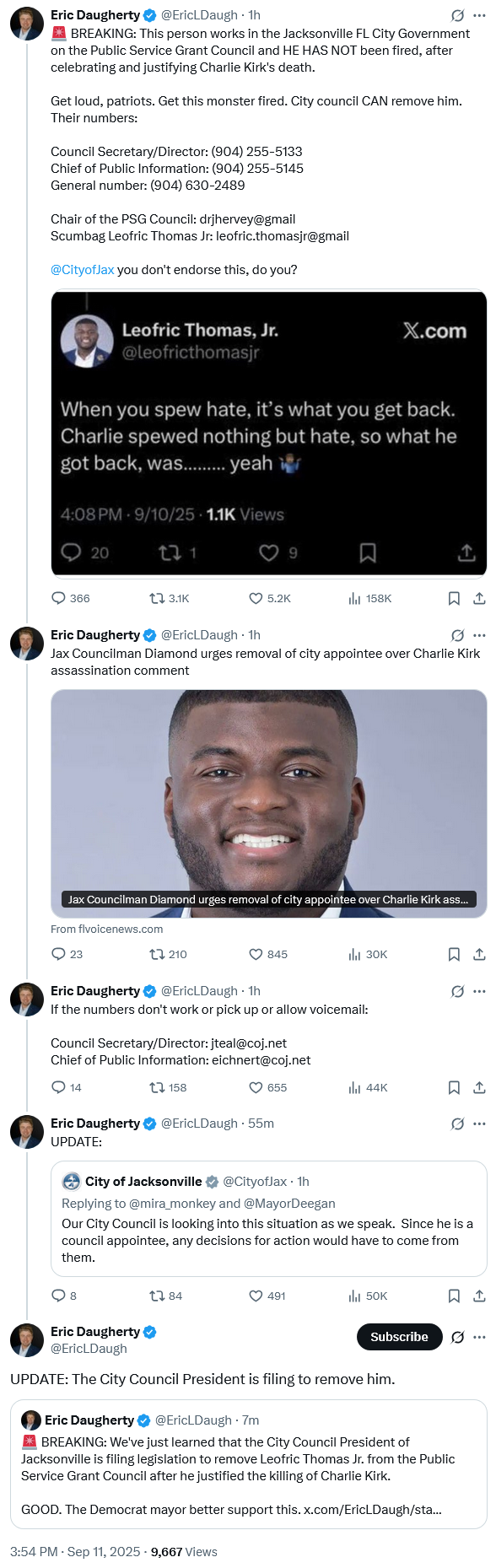This screenshot has width=496, height=1568.
Task: Click Grok icon beside Subscribe button
Action: 457,1337
